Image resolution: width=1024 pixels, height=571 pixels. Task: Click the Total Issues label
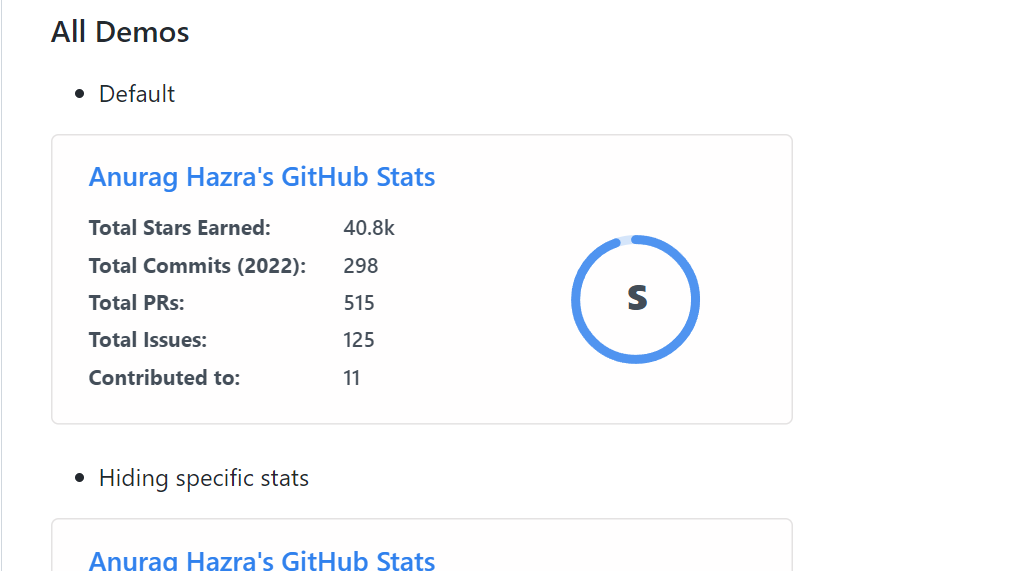tap(148, 340)
